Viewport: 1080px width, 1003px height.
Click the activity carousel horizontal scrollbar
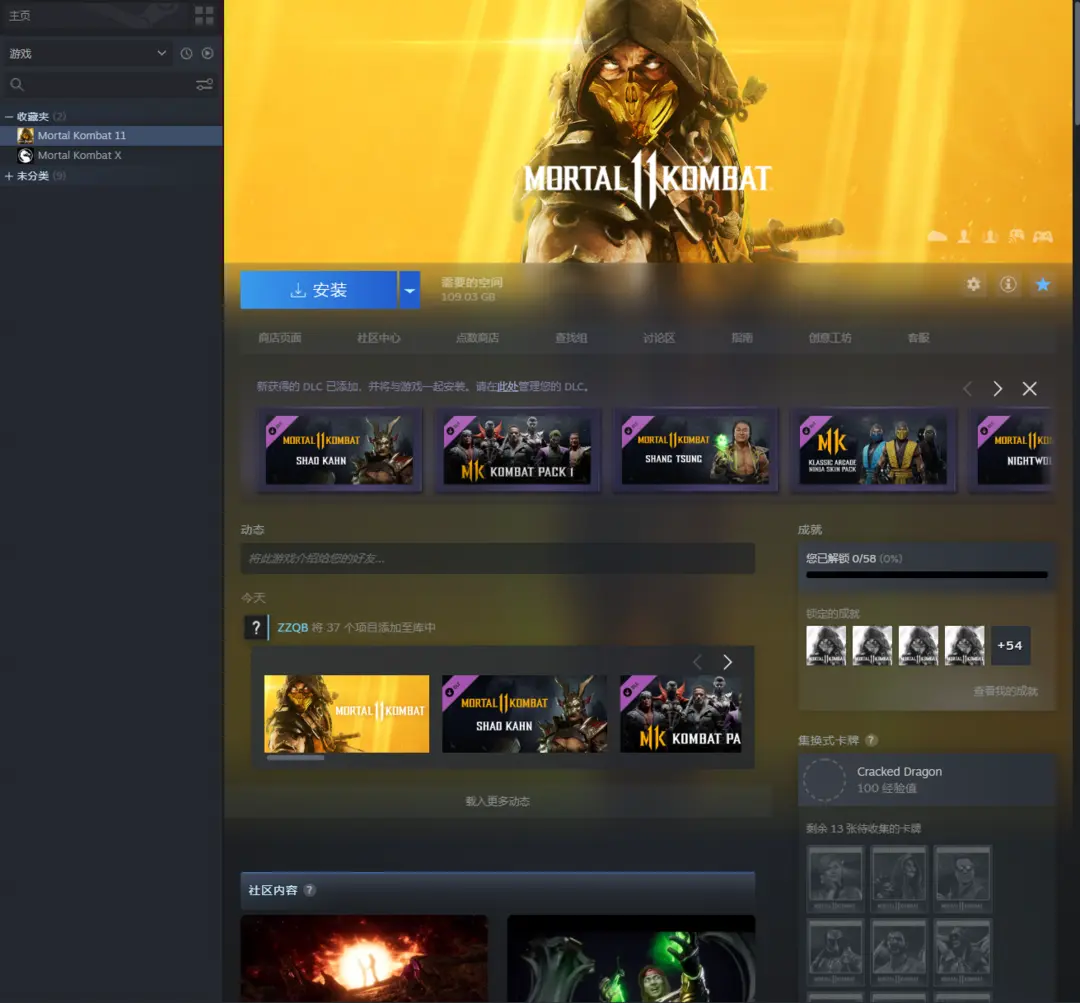[x=295, y=758]
